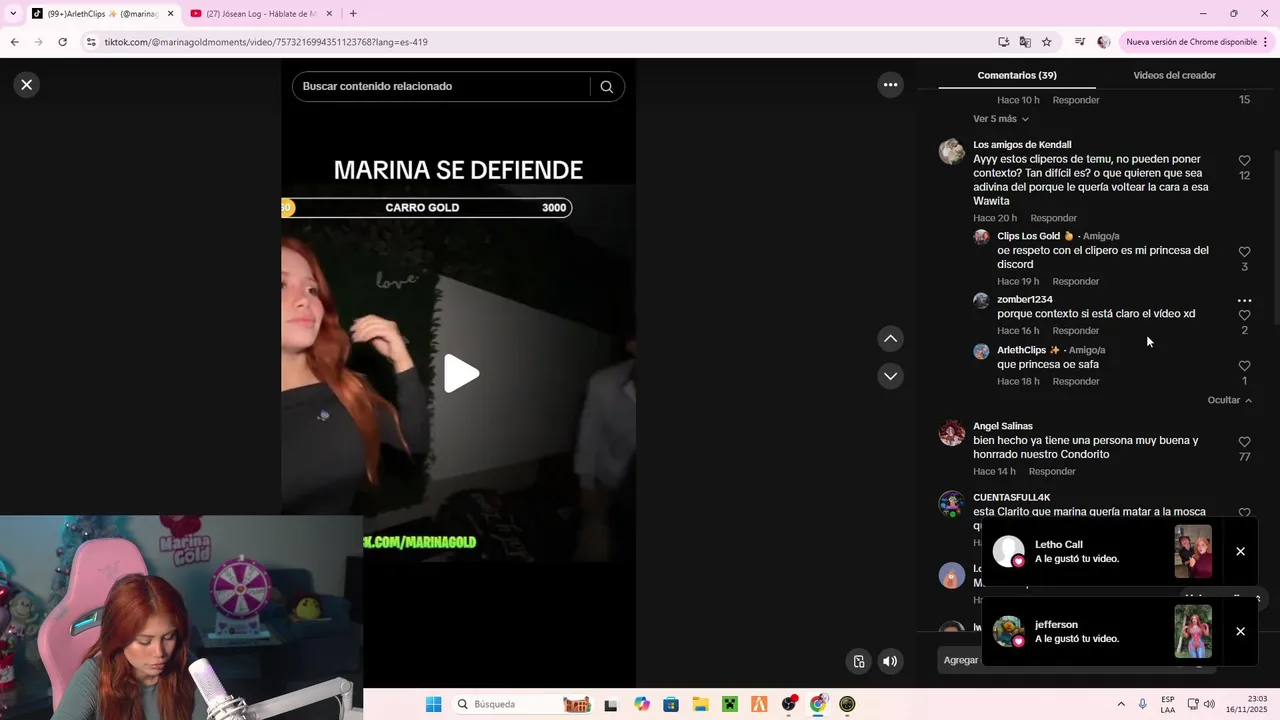The height and width of the screenshot is (720, 1280).
Task: Reply to ArlethClips' comment
Action: pyautogui.click(x=1075, y=381)
